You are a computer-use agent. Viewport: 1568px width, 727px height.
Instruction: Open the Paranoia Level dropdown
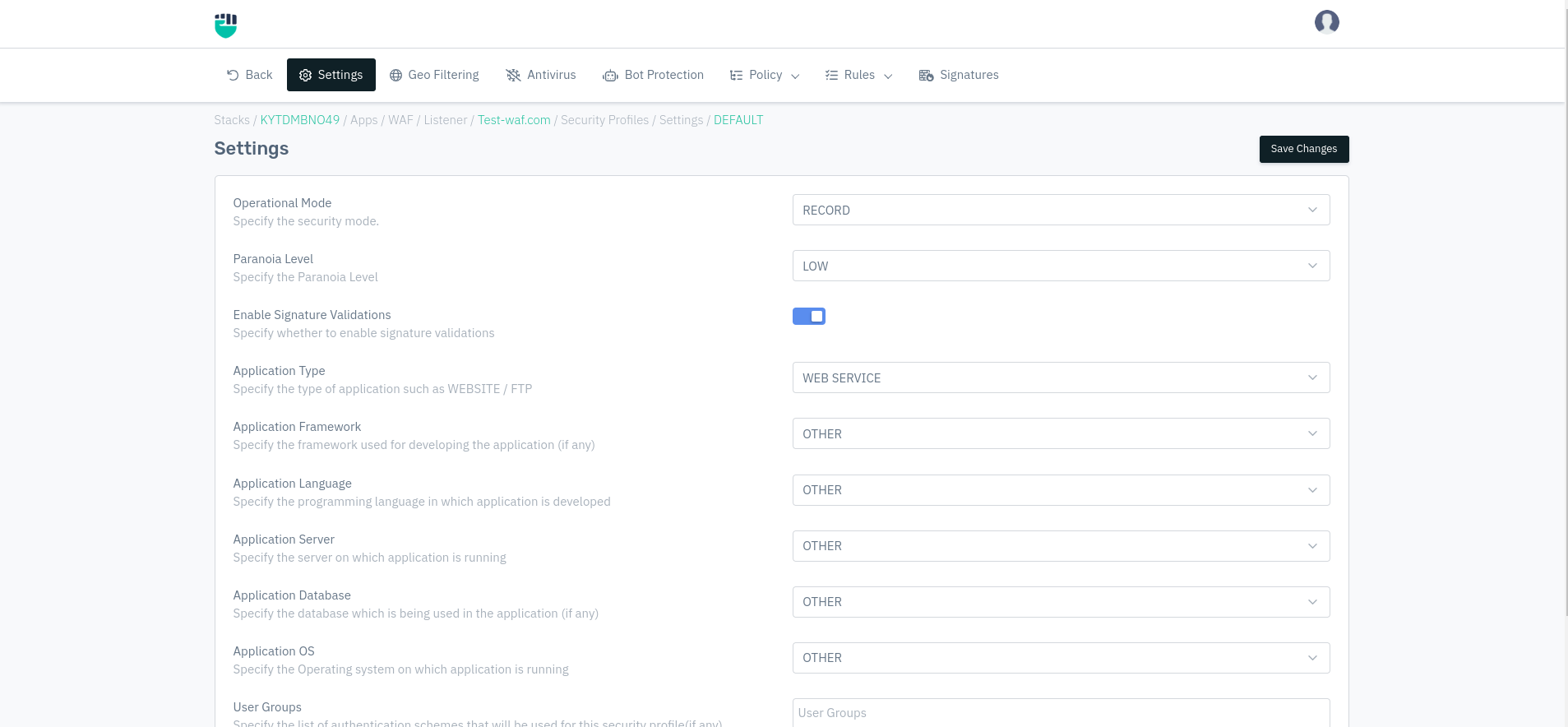1061,266
